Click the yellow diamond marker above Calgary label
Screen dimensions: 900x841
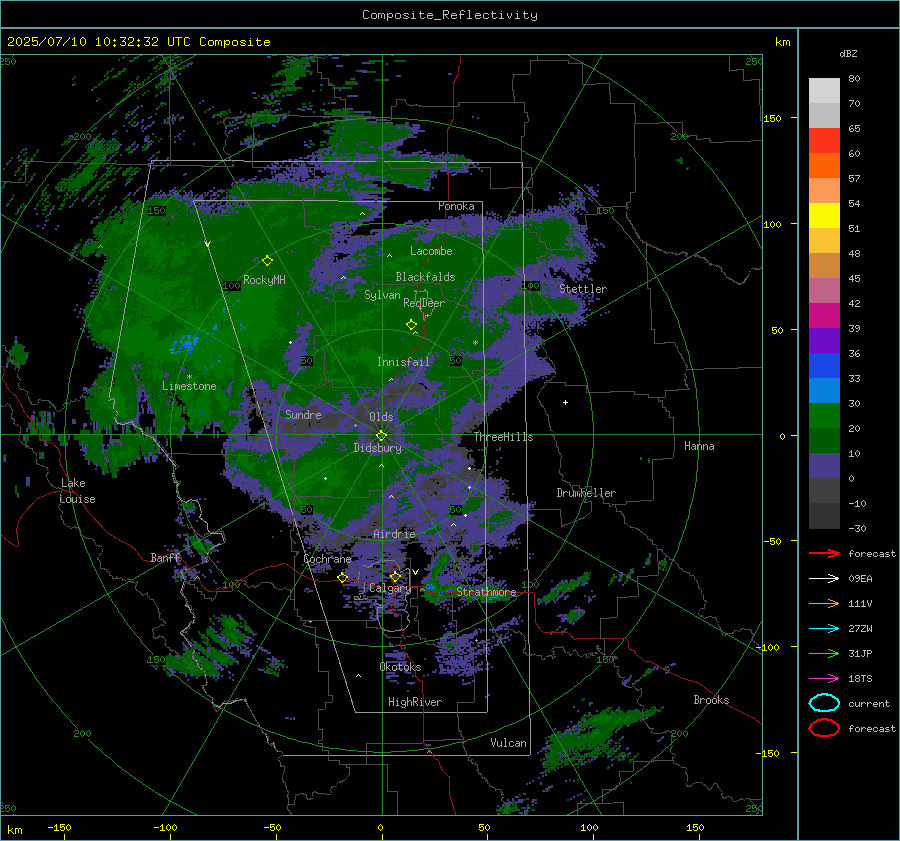tap(395, 576)
